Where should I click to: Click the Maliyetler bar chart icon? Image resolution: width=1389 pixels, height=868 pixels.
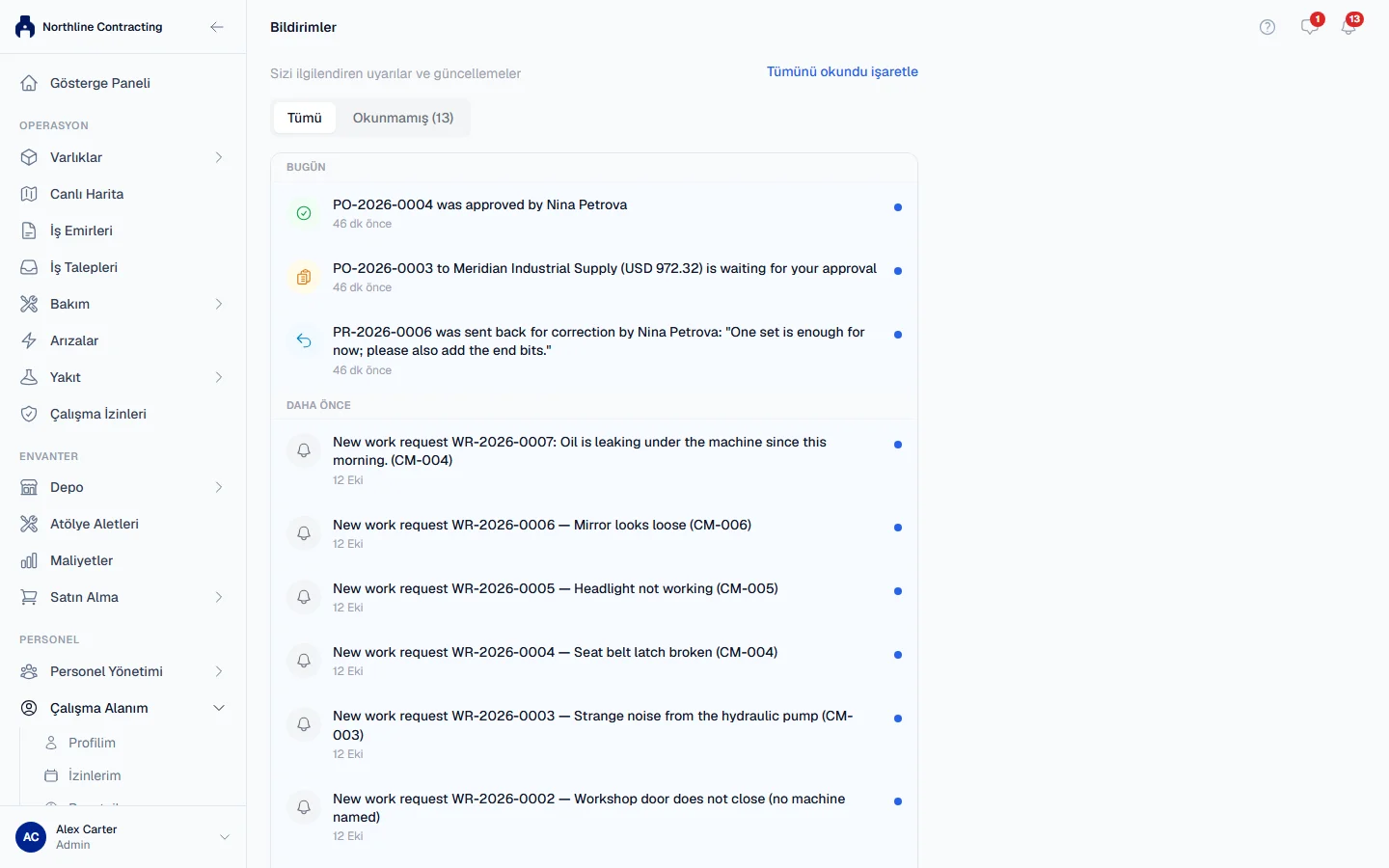click(x=29, y=560)
